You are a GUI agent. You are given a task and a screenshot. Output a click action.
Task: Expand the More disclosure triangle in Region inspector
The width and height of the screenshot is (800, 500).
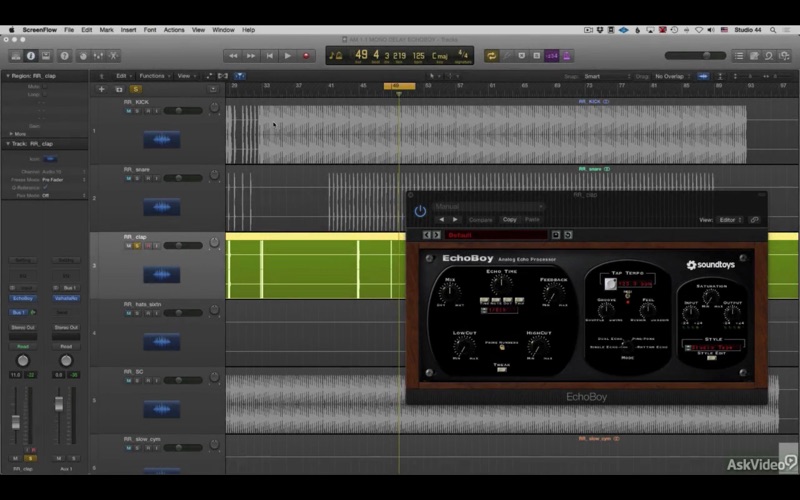click(x=11, y=134)
